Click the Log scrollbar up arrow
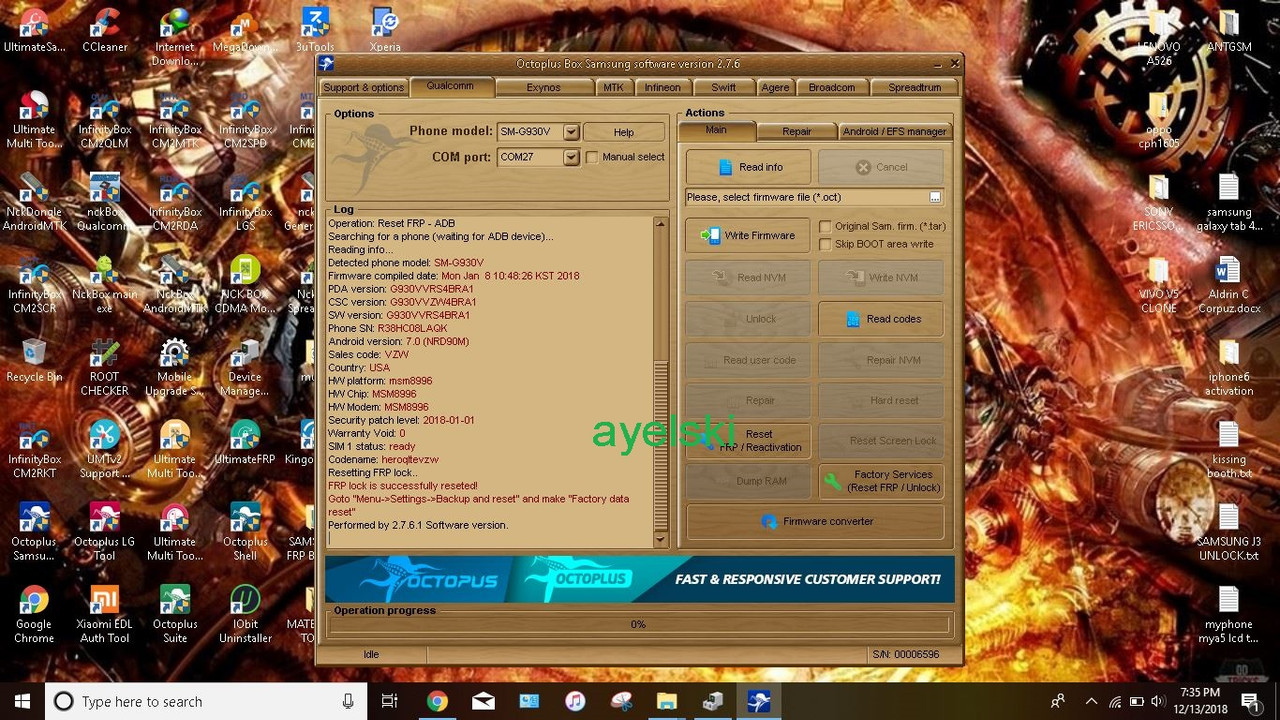Viewport: 1280px width, 720px height. coord(660,224)
